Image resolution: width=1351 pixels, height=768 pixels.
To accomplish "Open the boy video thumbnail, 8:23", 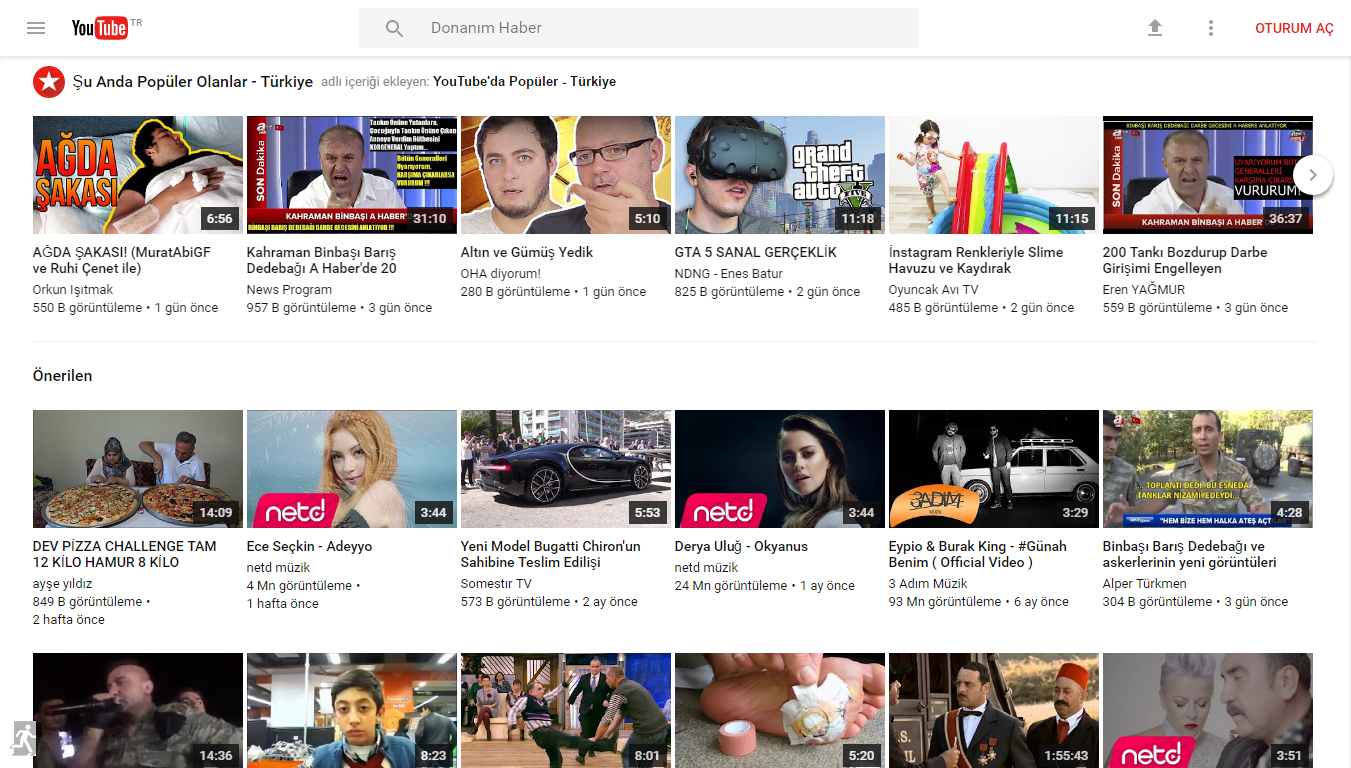I will tap(352, 711).
